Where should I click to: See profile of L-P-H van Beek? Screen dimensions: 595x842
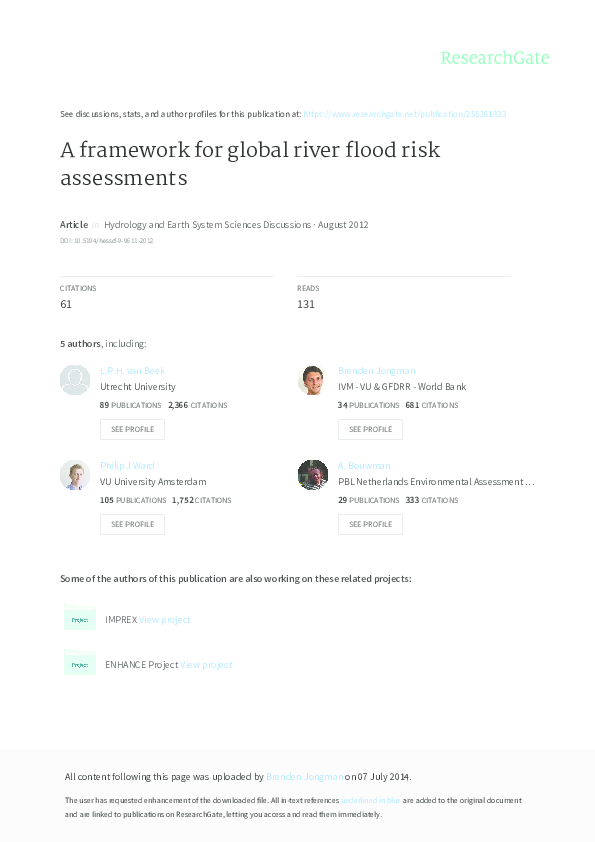click(x=132, y=429)
